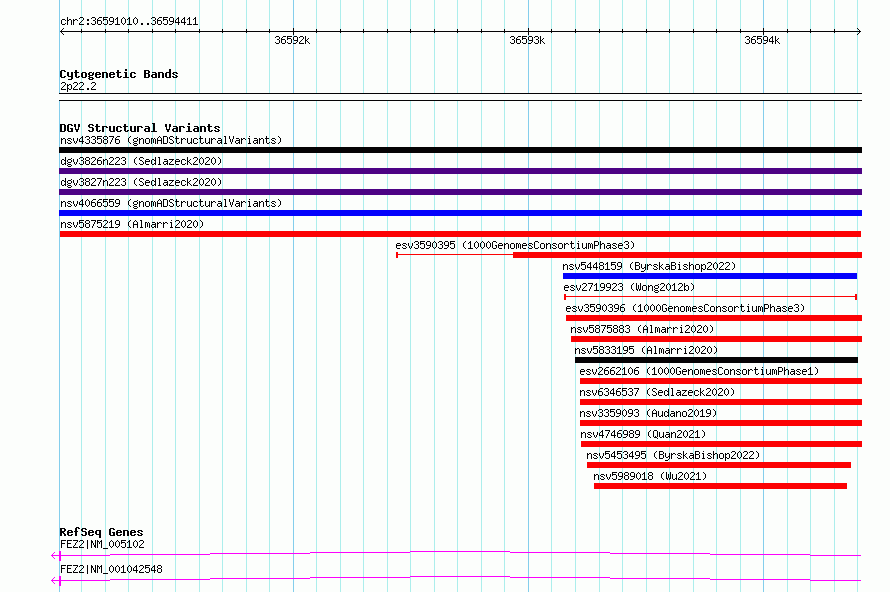890x592 pixels.
Task: Open nsv5453495 (ByrskaBishop2022) label
Action: (x=673, y=455)
